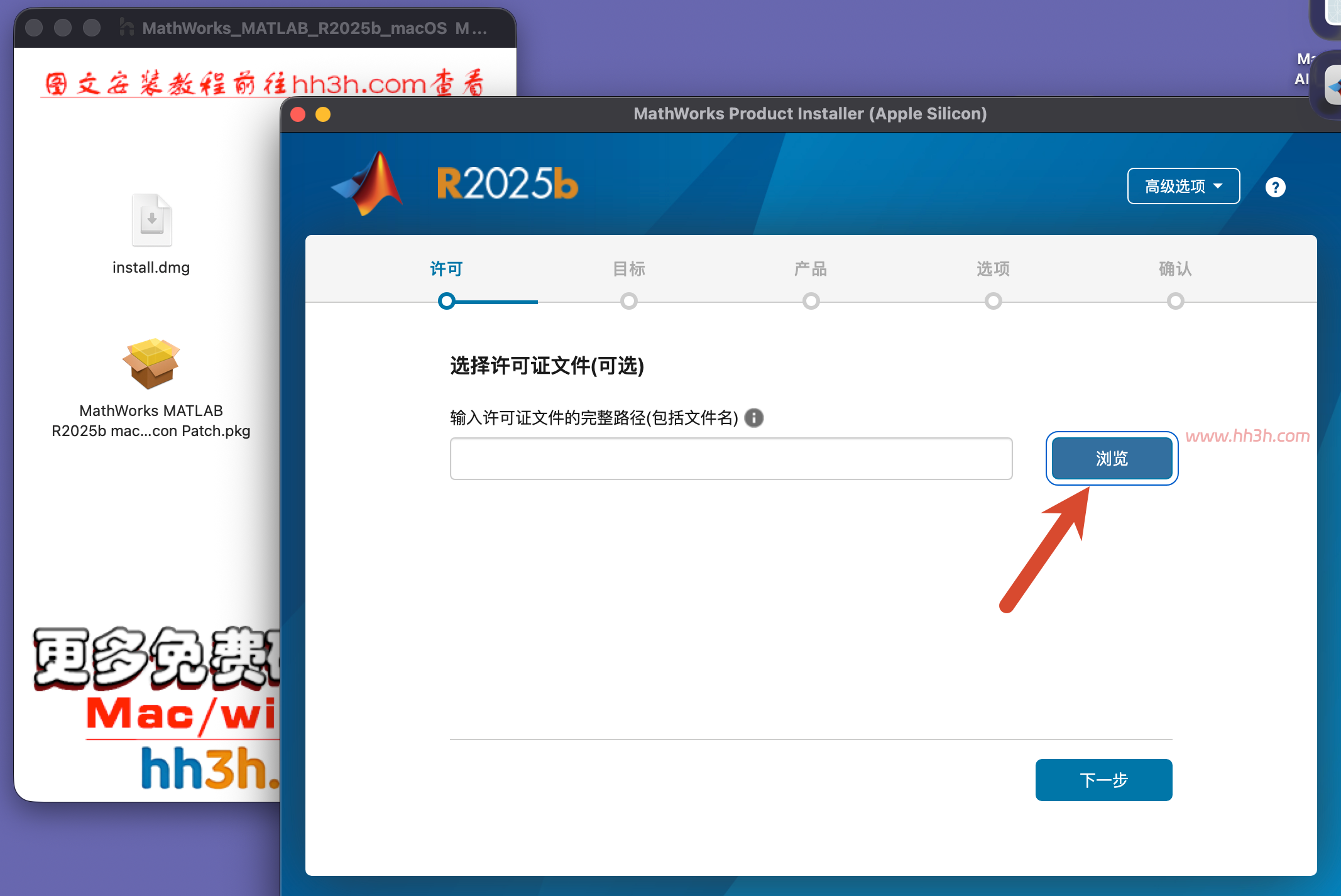Click the license path info icon
Image resolution: width=1341 pixels, height=896 pixels.
pos(754,418)
